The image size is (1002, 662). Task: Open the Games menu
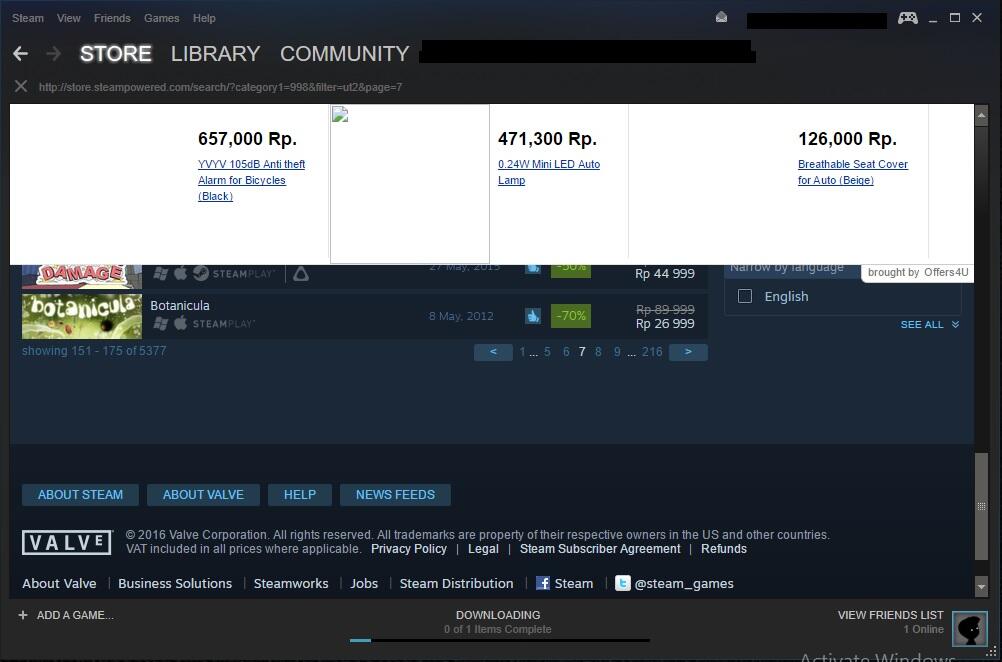[162, 18]
